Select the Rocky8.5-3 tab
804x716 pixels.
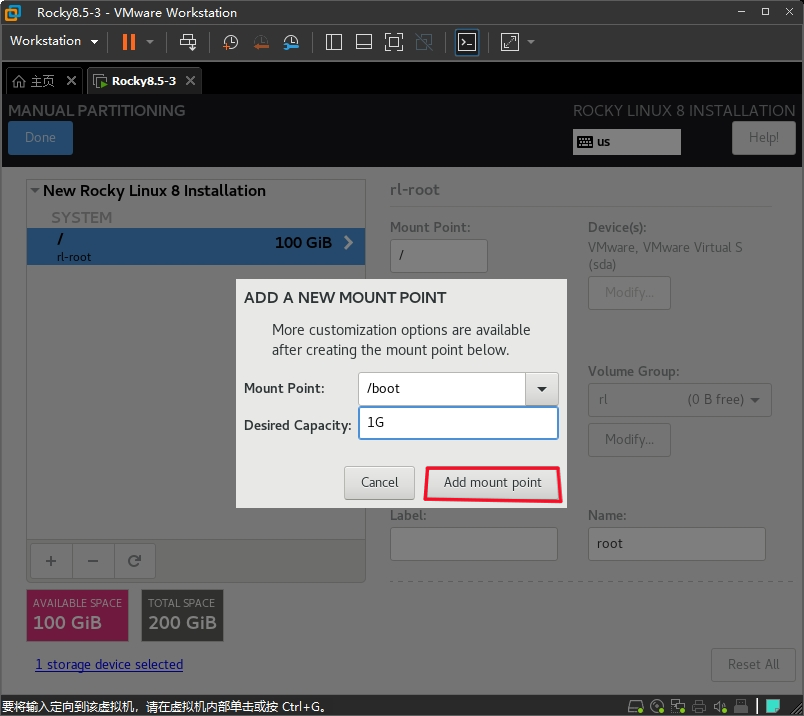144,81
